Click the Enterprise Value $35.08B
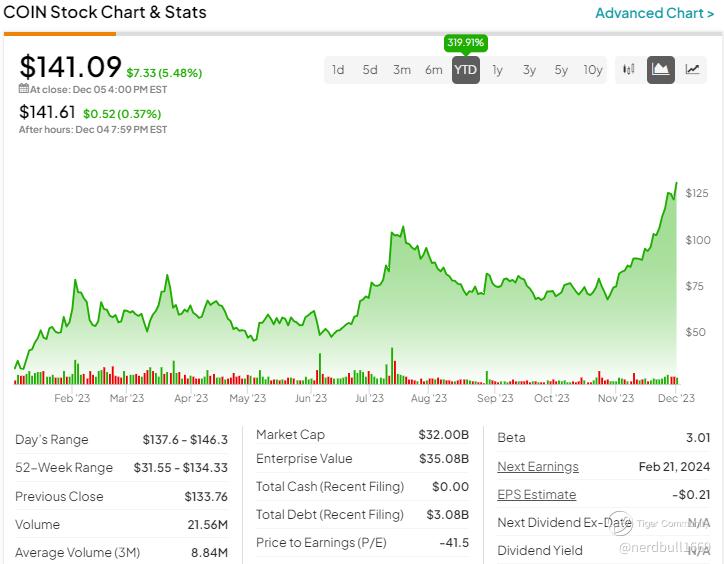The height and width of the screenshot is (564, 724). coord(444,459)
